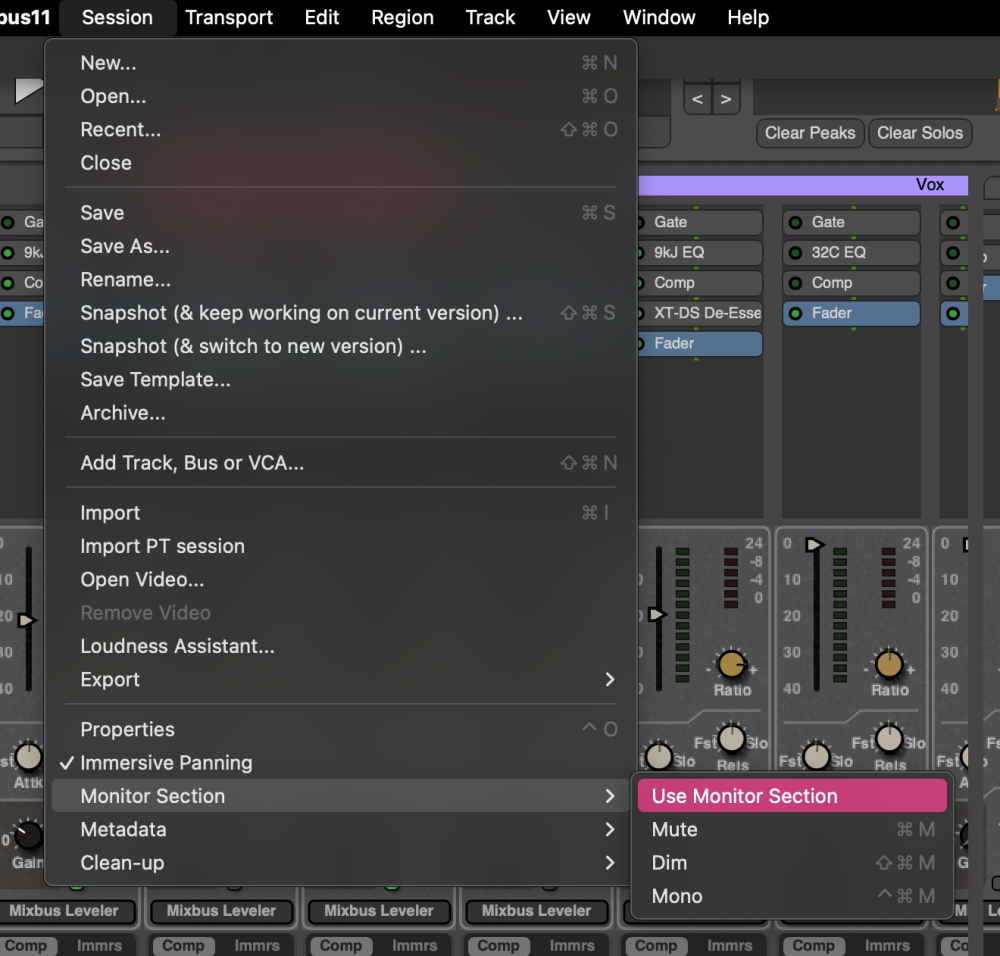1000x956 pixels.
Task: Click the previous marker arrow button
Action: (x=697, y=98)
